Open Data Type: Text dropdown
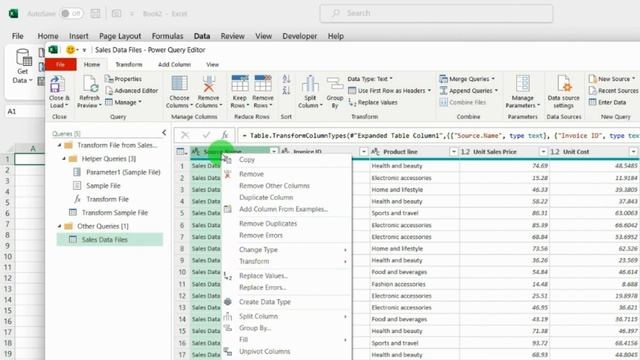The height and width of the screenshot is (360, 640). point(370,79)
